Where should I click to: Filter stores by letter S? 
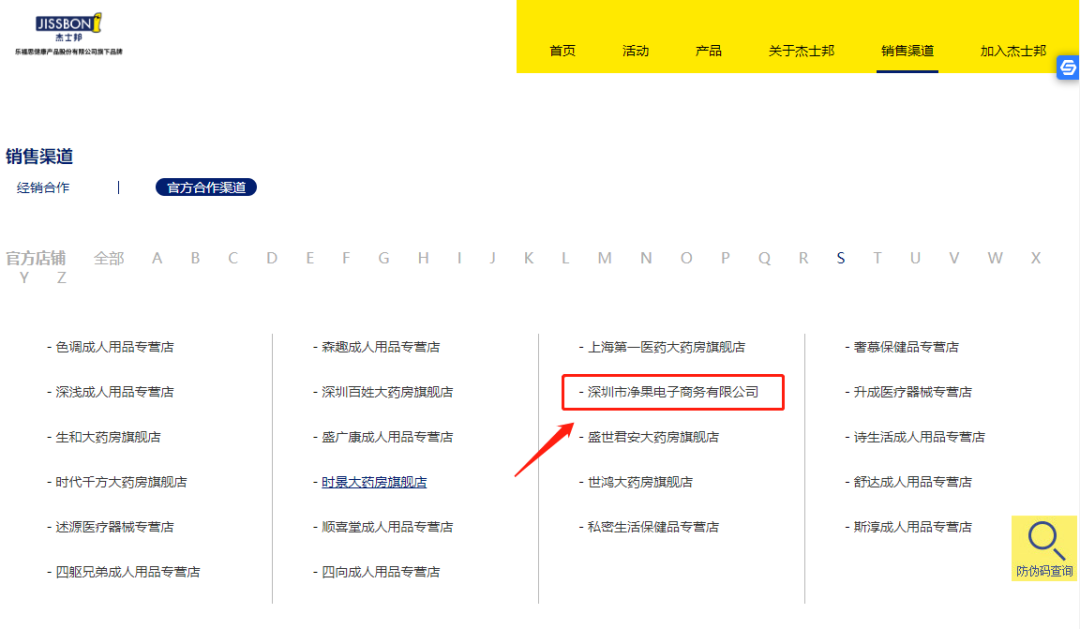(x=841, y=258)
